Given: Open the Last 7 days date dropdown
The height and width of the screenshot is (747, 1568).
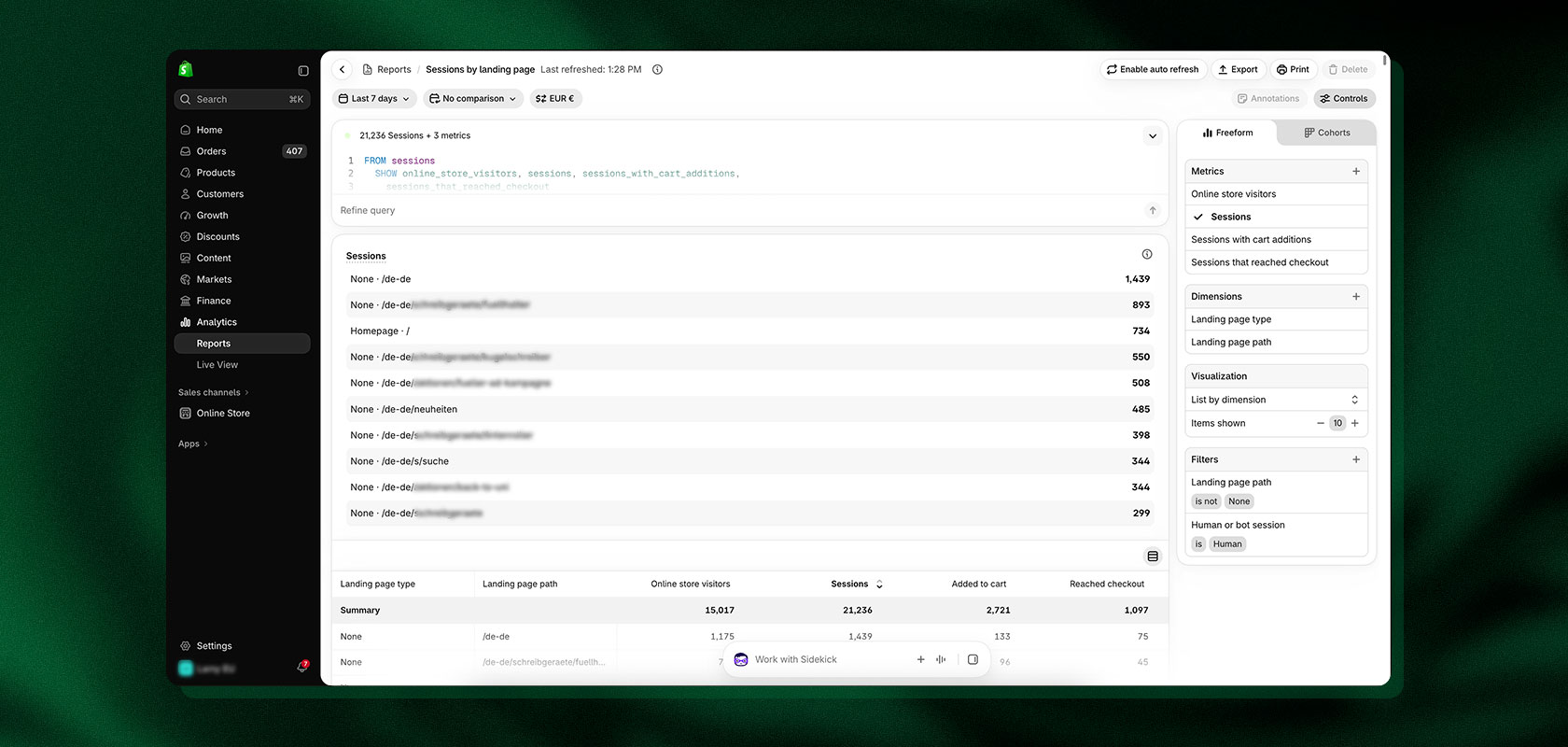Looking at the screenshot, I should [x=374, y=98].
